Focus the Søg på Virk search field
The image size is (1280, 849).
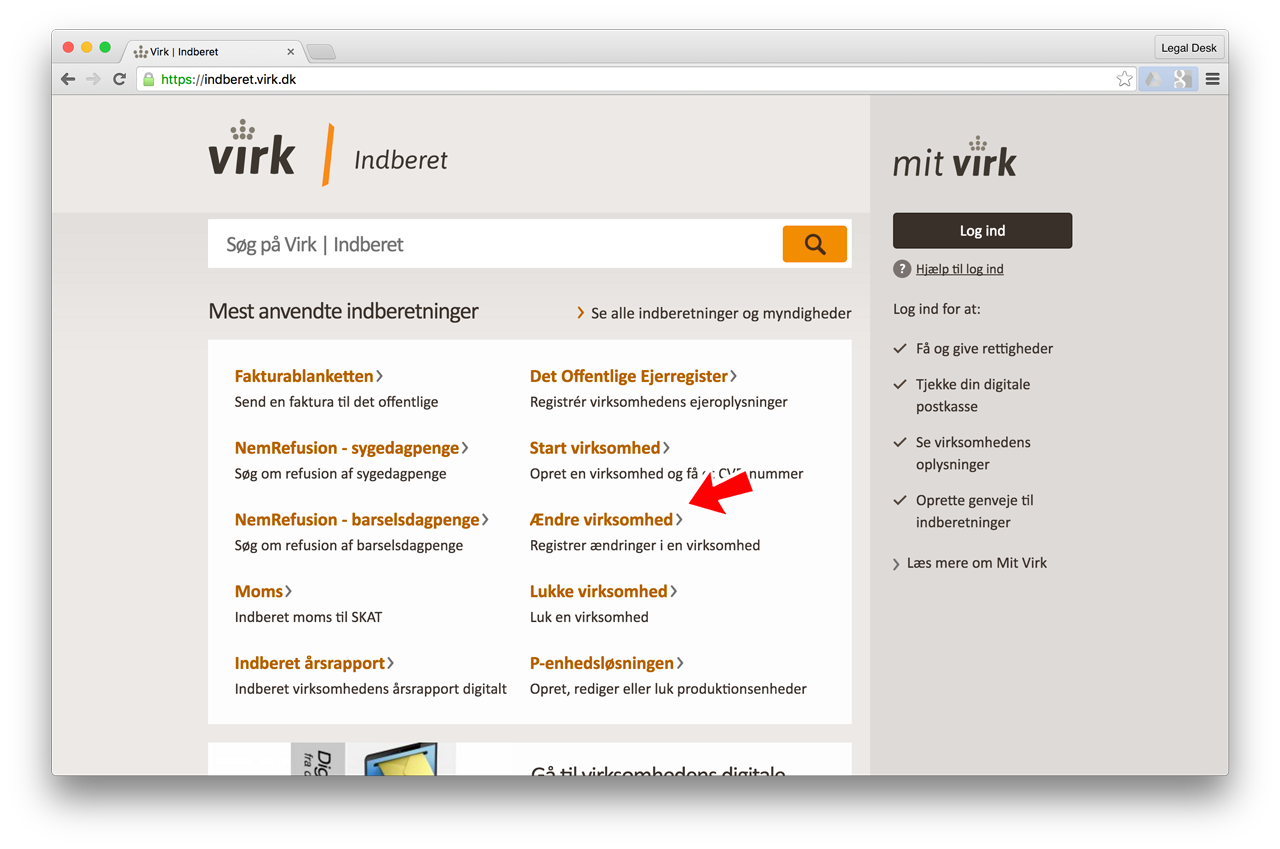(495, 244)
